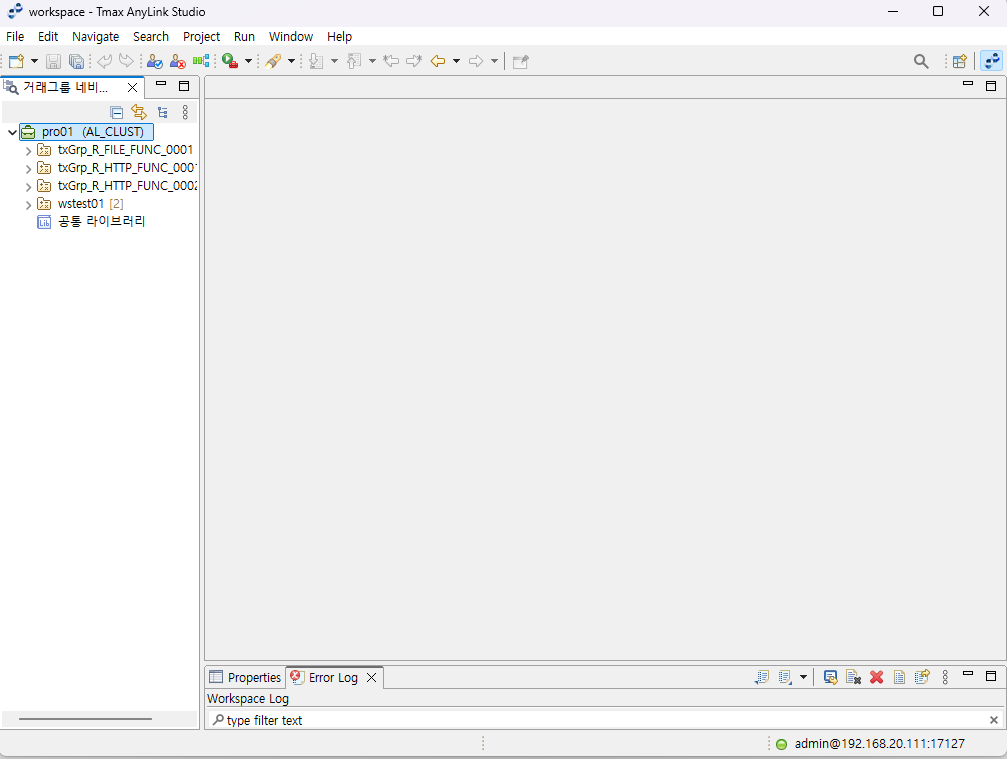Collapse the pro01 (AL_CLUST) project node
This screenshot has width=1007, height=759.
12,132
